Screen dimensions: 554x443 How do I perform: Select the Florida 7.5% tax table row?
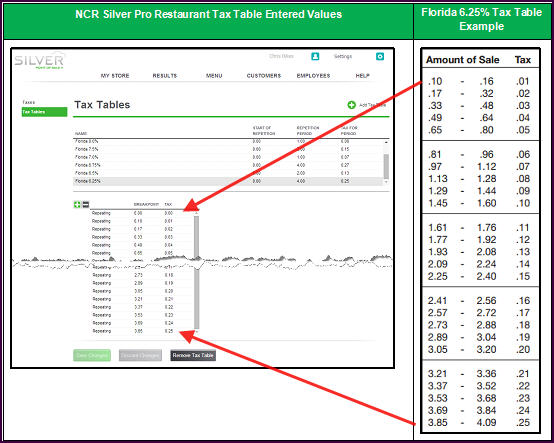228,149
